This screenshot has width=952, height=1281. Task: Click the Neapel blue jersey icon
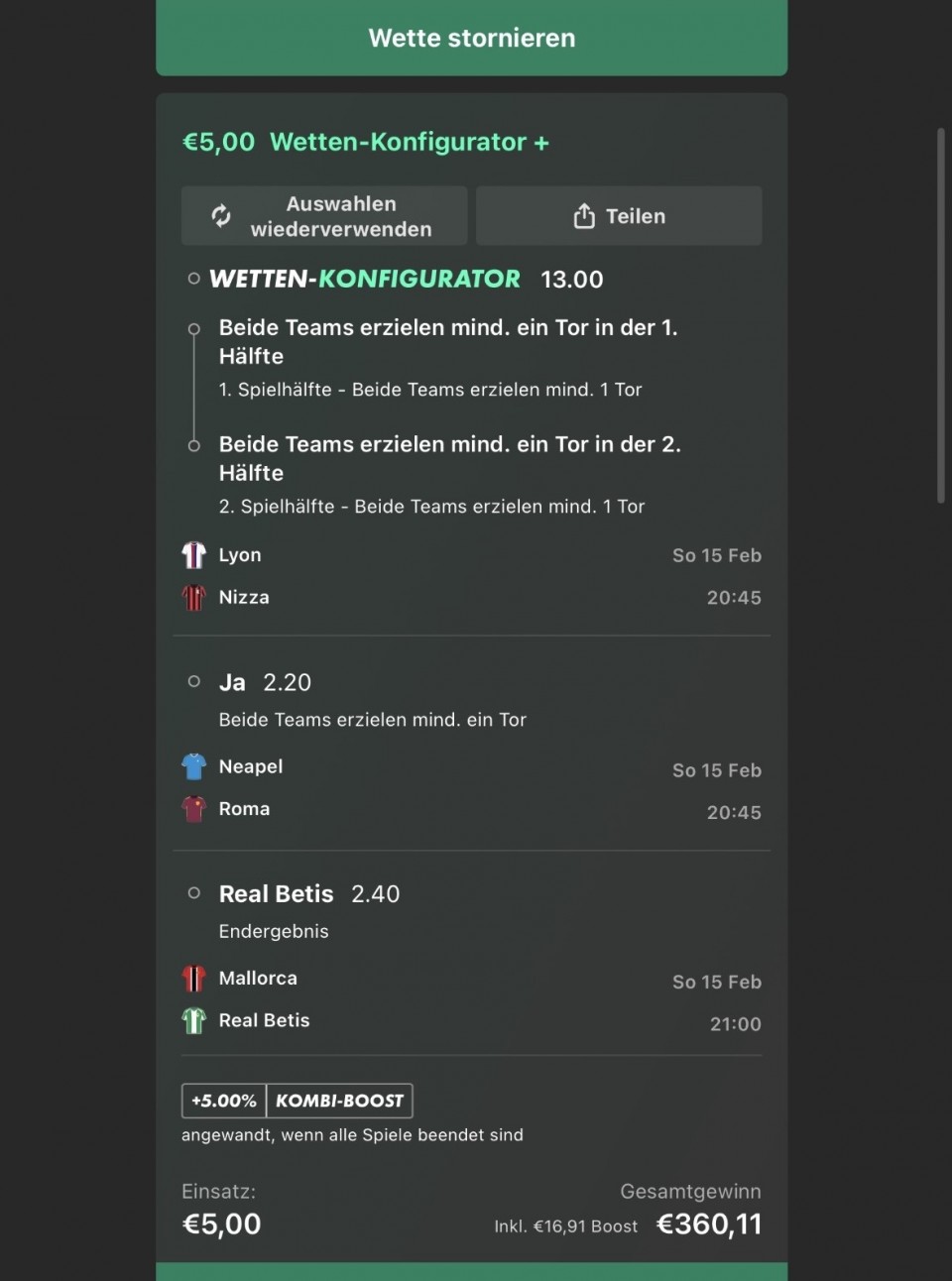click(193, 766)
